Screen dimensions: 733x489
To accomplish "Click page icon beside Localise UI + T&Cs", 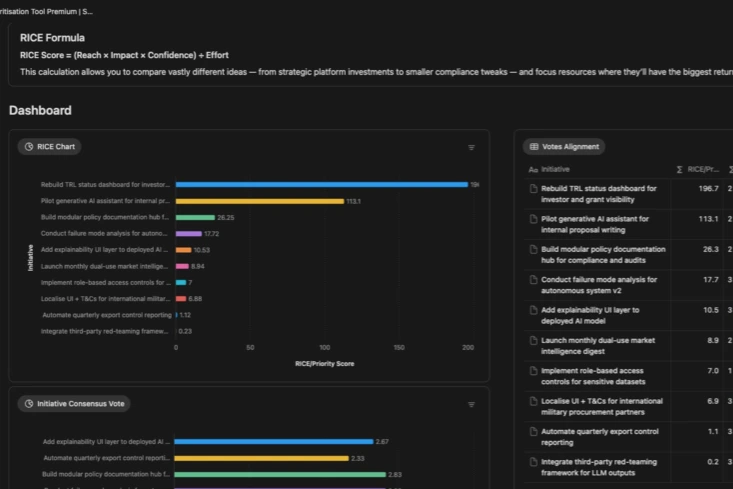I will 533,401.
